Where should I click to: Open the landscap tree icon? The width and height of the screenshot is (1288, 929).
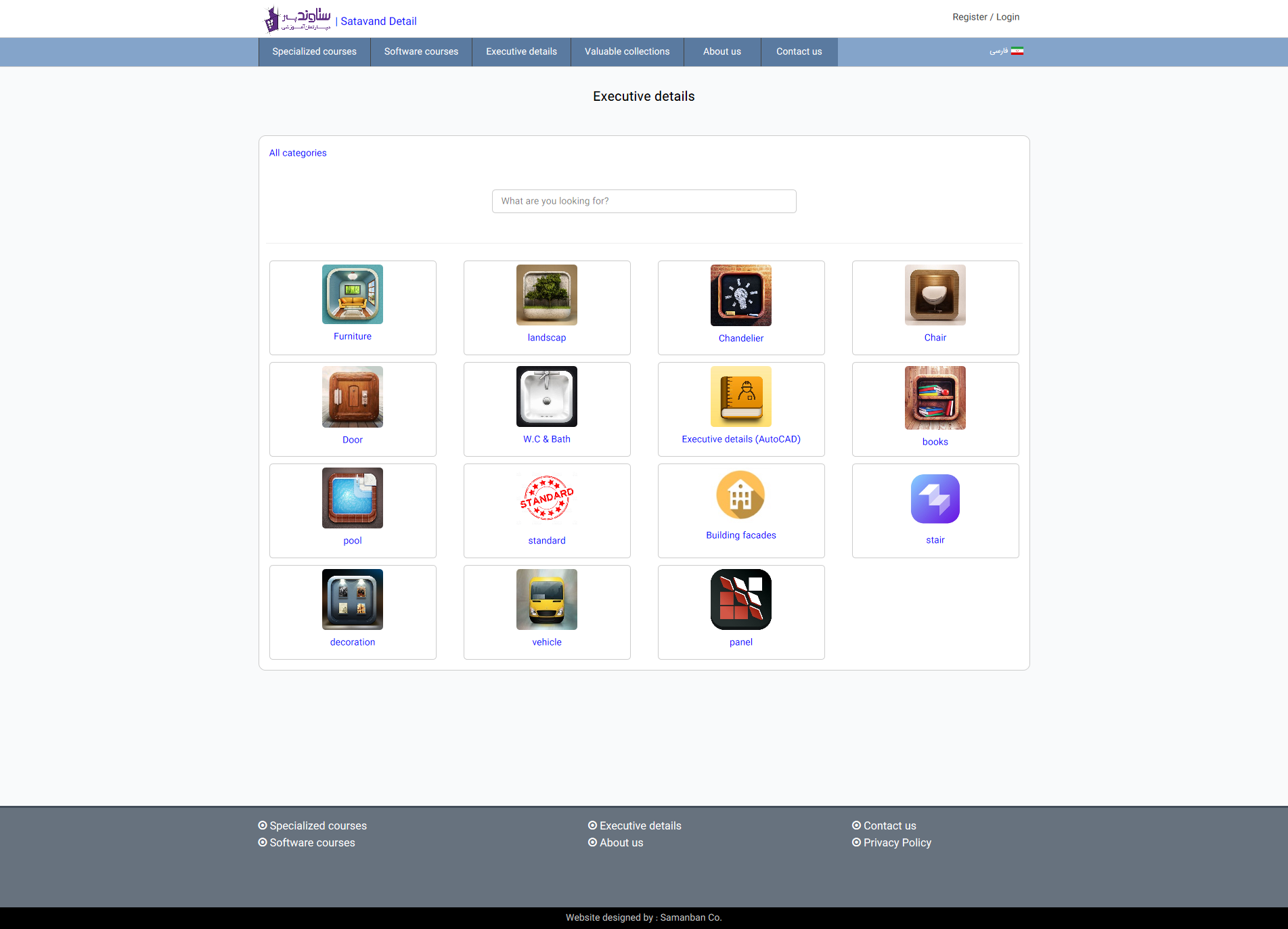(x=547, y=295)
